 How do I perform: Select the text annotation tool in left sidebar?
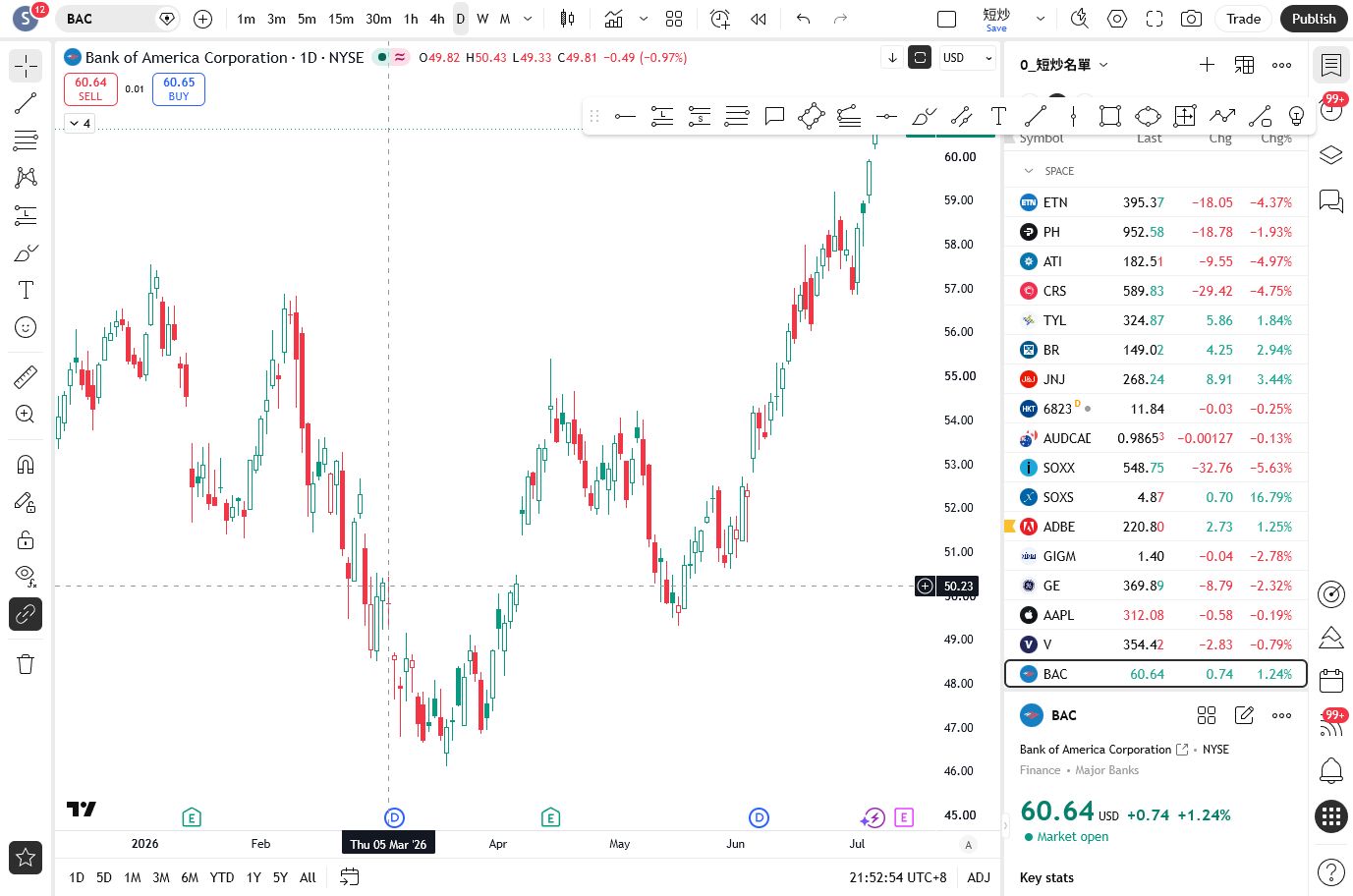point(26,290)
